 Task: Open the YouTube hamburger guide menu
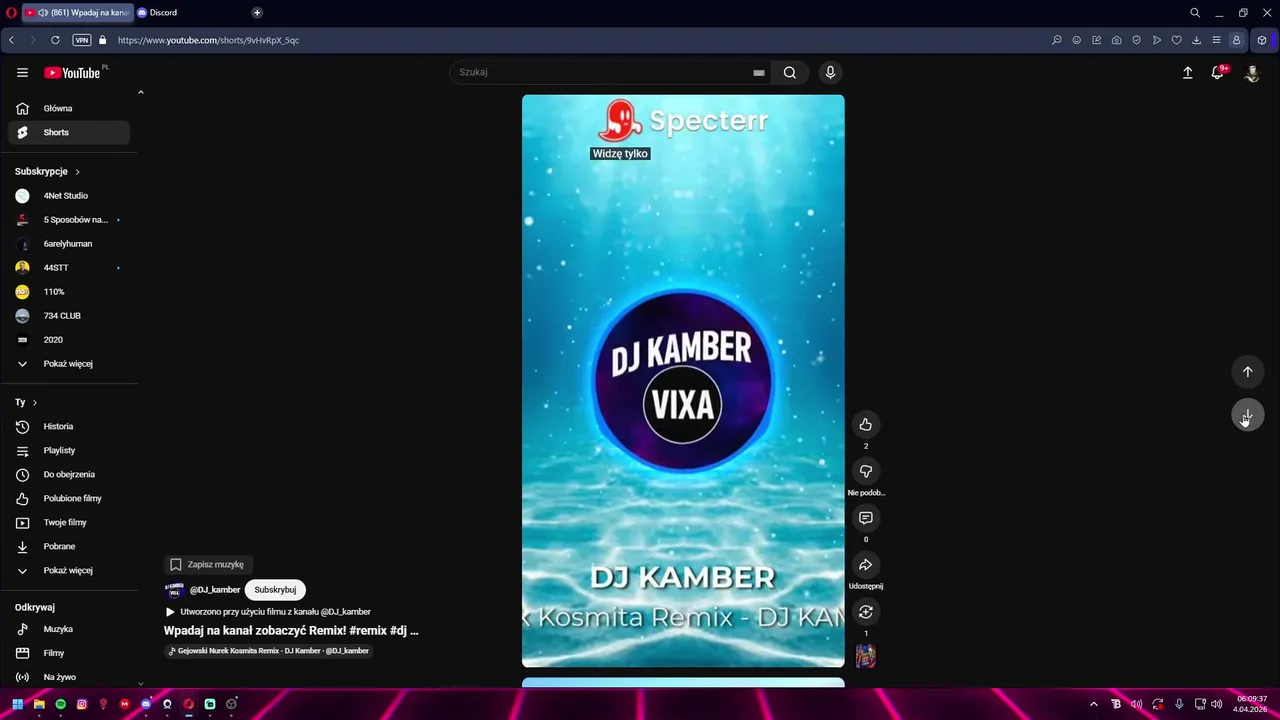pyautogui.click(x=22, y=72)
